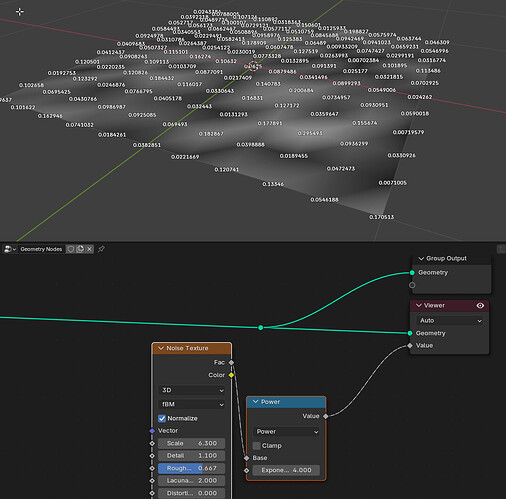Select the reroute point on green link
Image resolution: width=506 pixels, height=499 pixels.
(x=261, y=328)
